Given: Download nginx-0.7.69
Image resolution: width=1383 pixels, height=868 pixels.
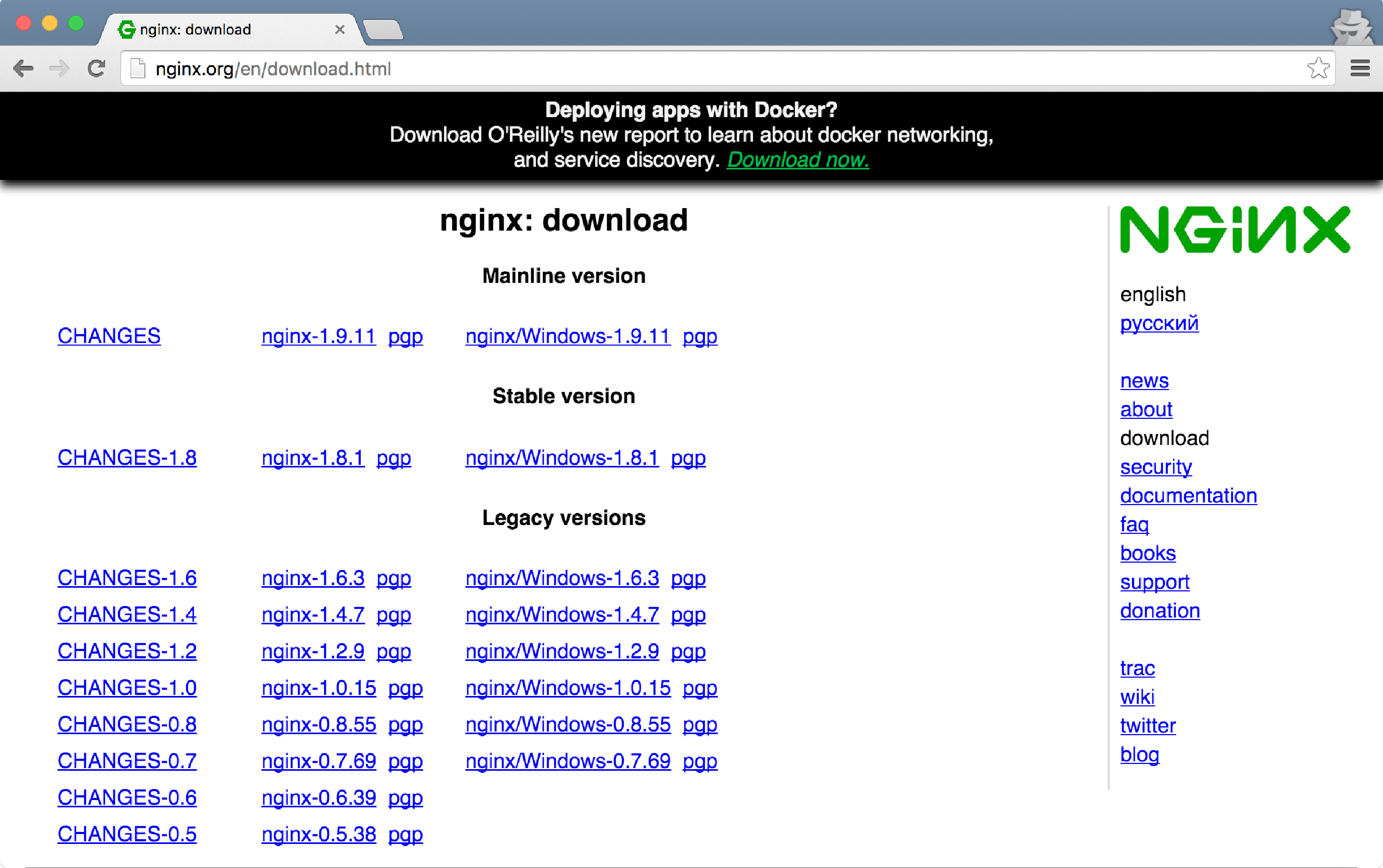Looking at the screenshot, I should pos(318,761).
